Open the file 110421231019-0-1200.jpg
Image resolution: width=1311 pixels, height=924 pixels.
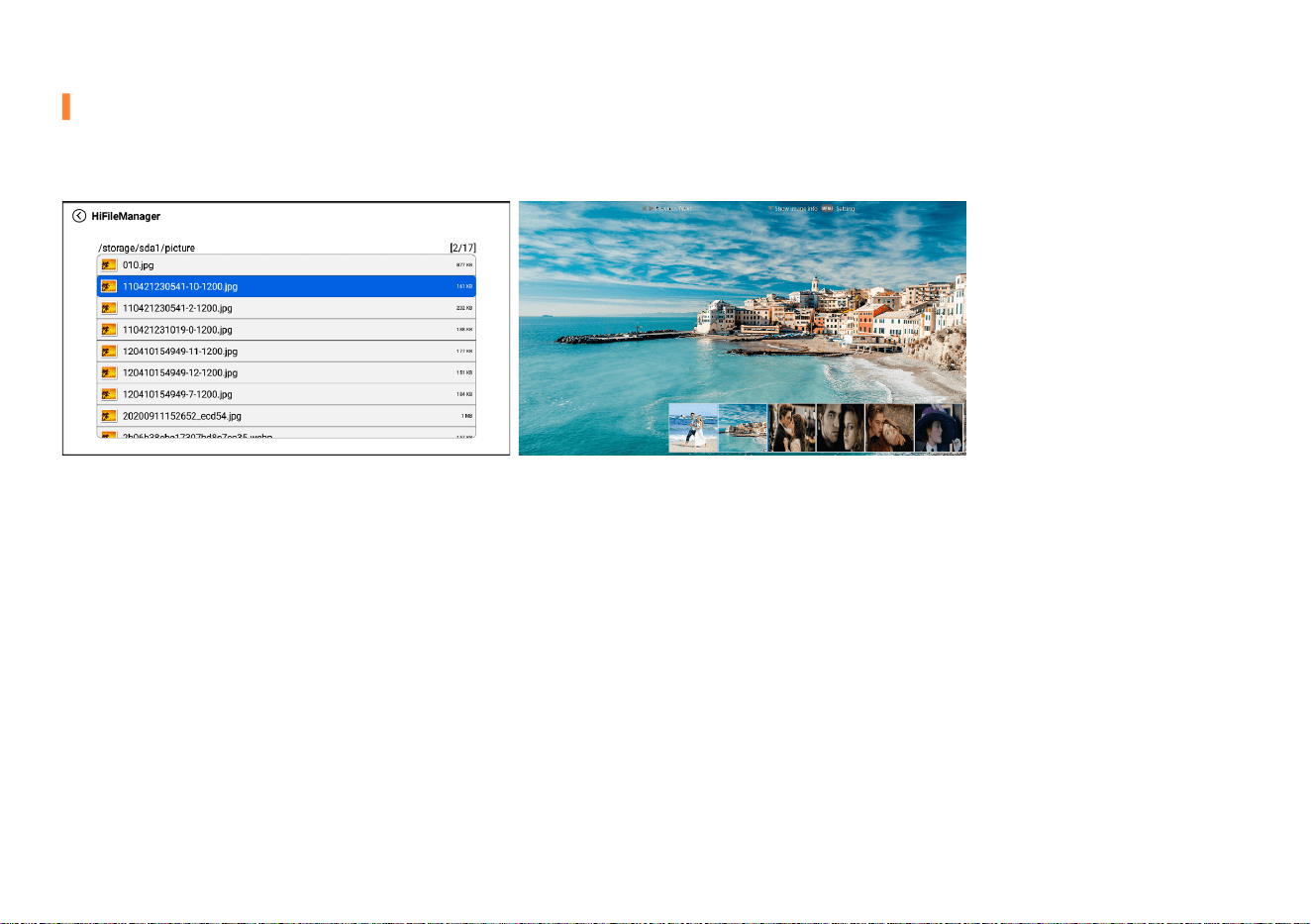click(286, 330)
